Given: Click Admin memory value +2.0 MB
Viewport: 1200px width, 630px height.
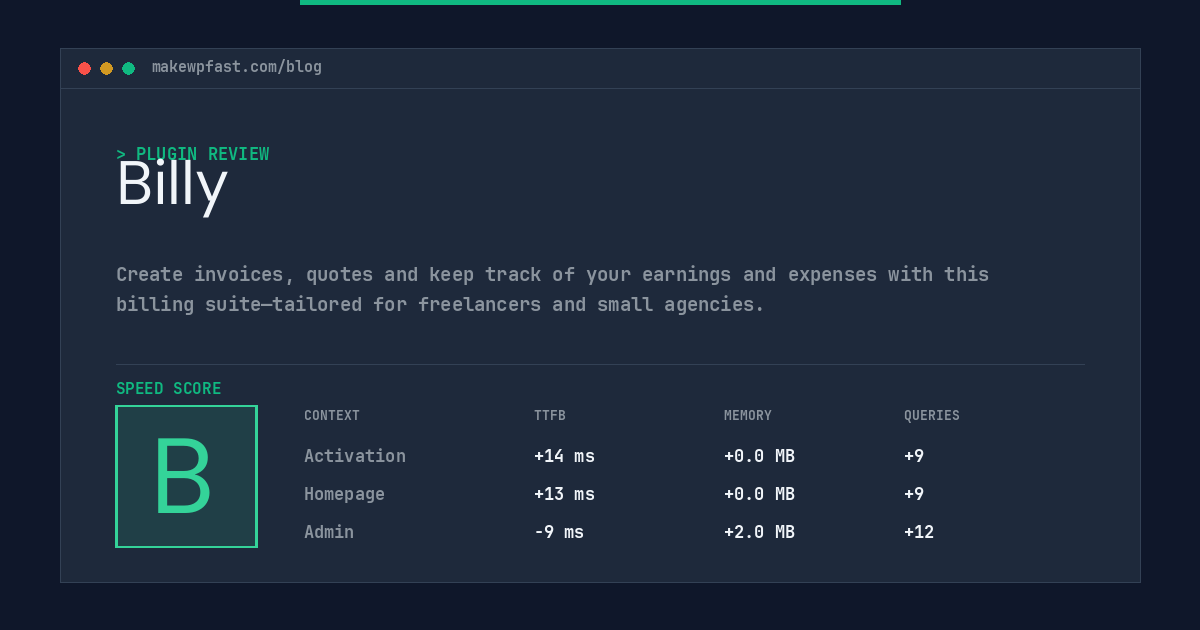Looking at the screenshot, I should point(759,532).
